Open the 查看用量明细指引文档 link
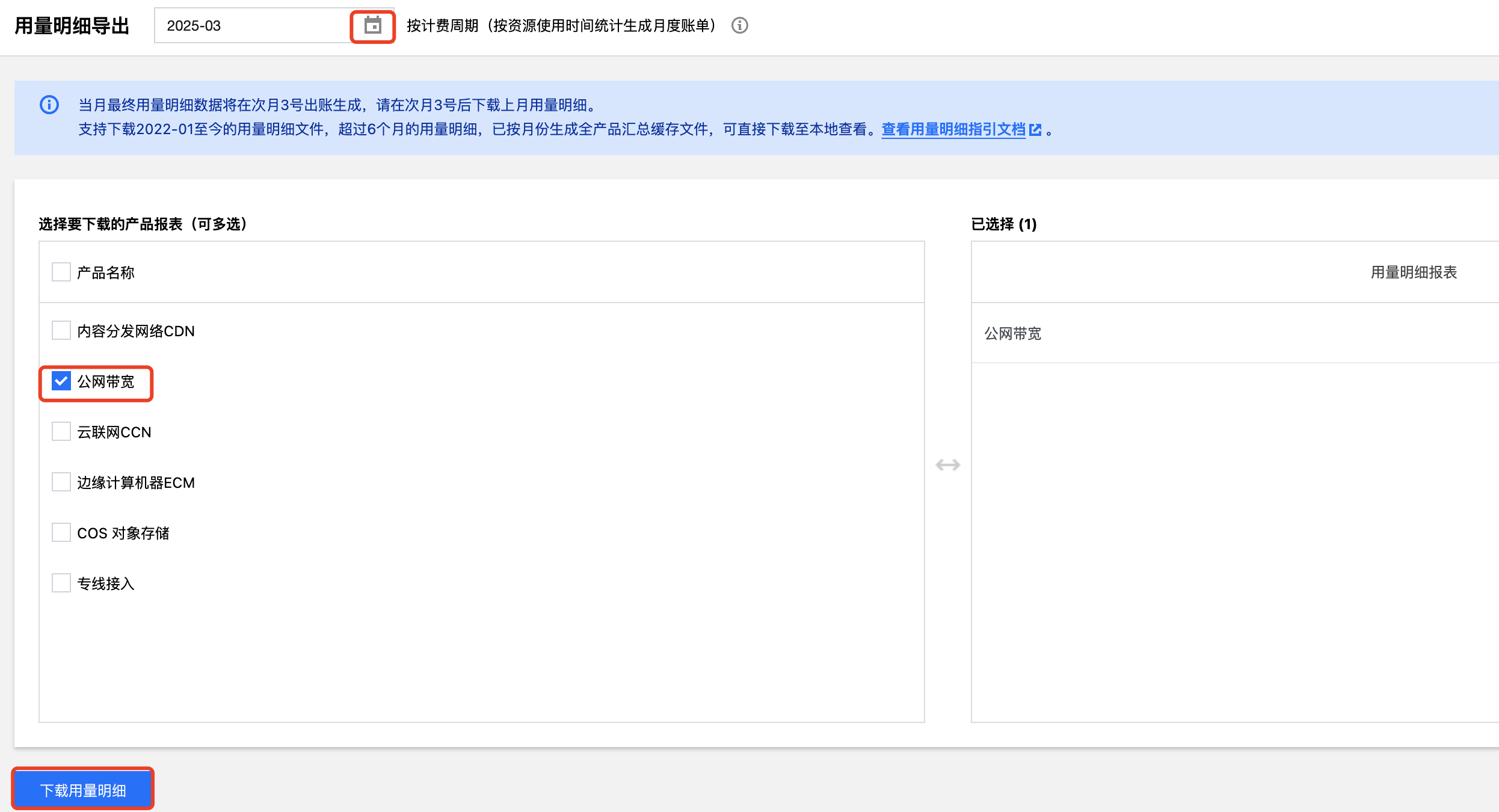The height and width of the screenshot is (812, 1499). pos(953,129)
